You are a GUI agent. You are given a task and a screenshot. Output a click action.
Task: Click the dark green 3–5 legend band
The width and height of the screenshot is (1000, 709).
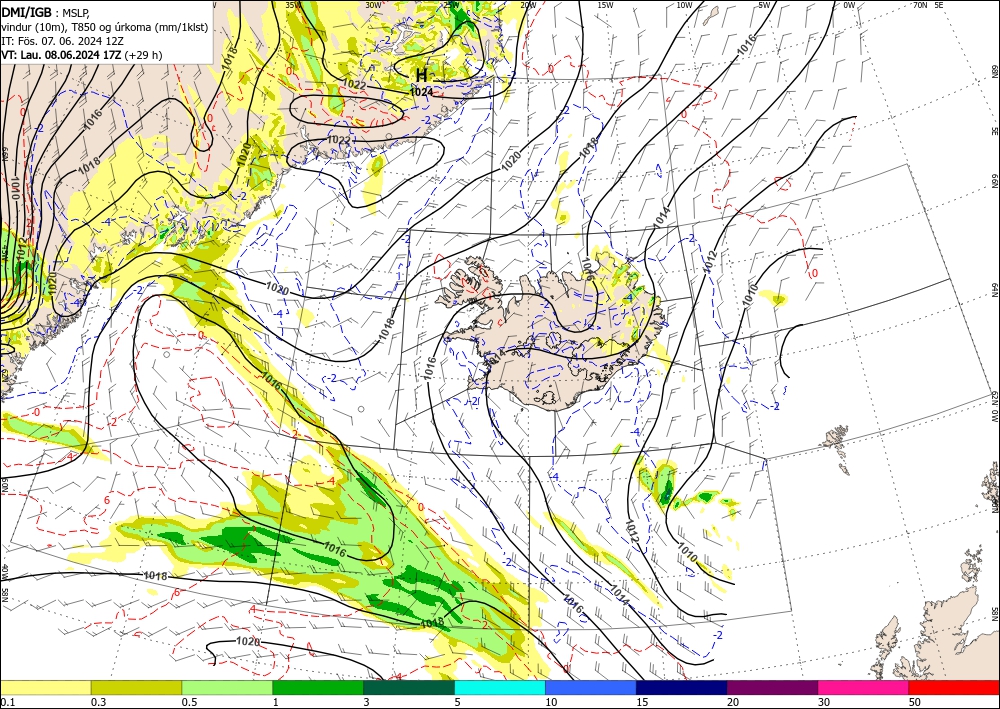[x=409, y=687]
